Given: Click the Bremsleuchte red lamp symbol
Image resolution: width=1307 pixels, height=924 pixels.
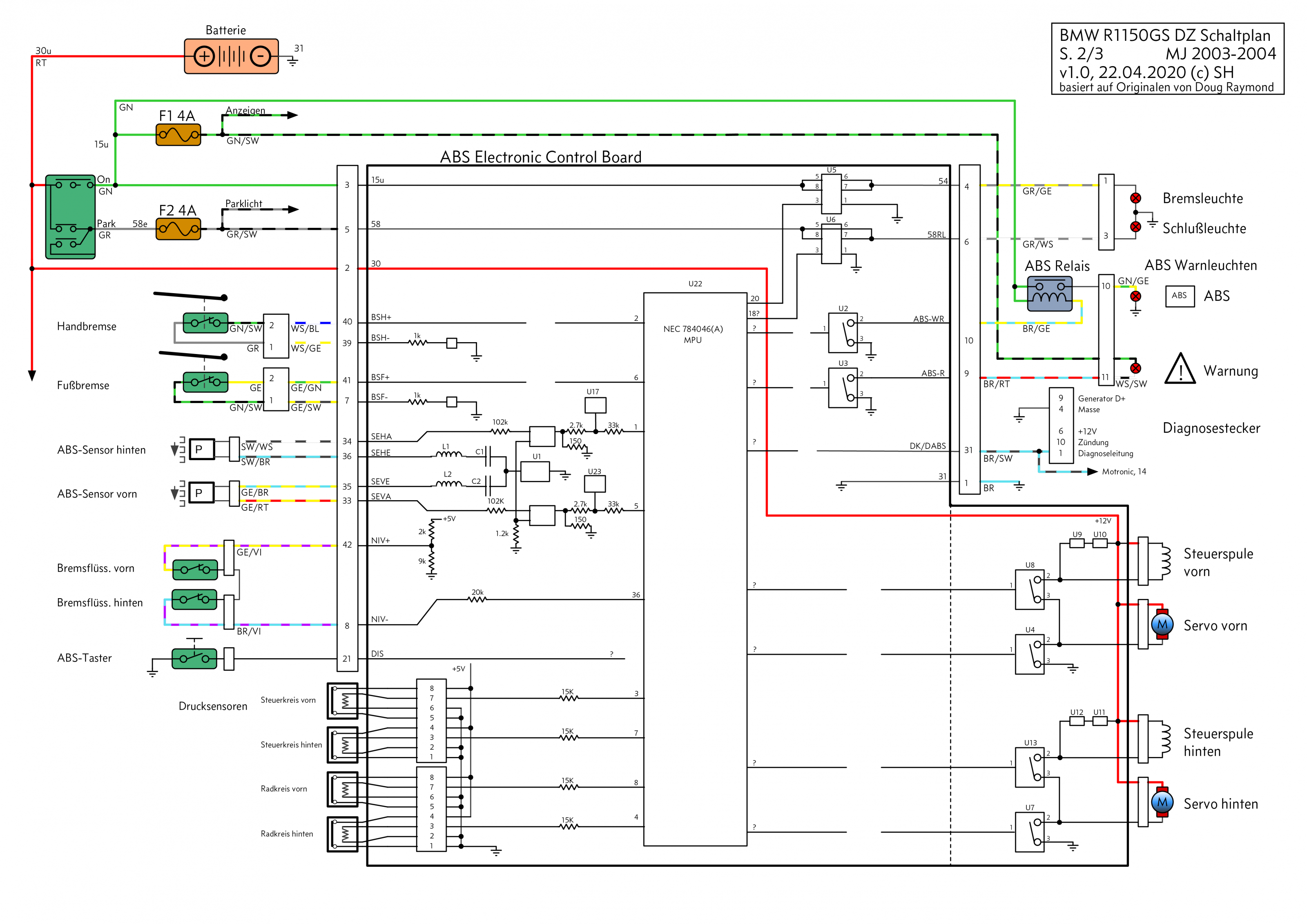Looking at the screenshot, I should (x=1135, y=198).
